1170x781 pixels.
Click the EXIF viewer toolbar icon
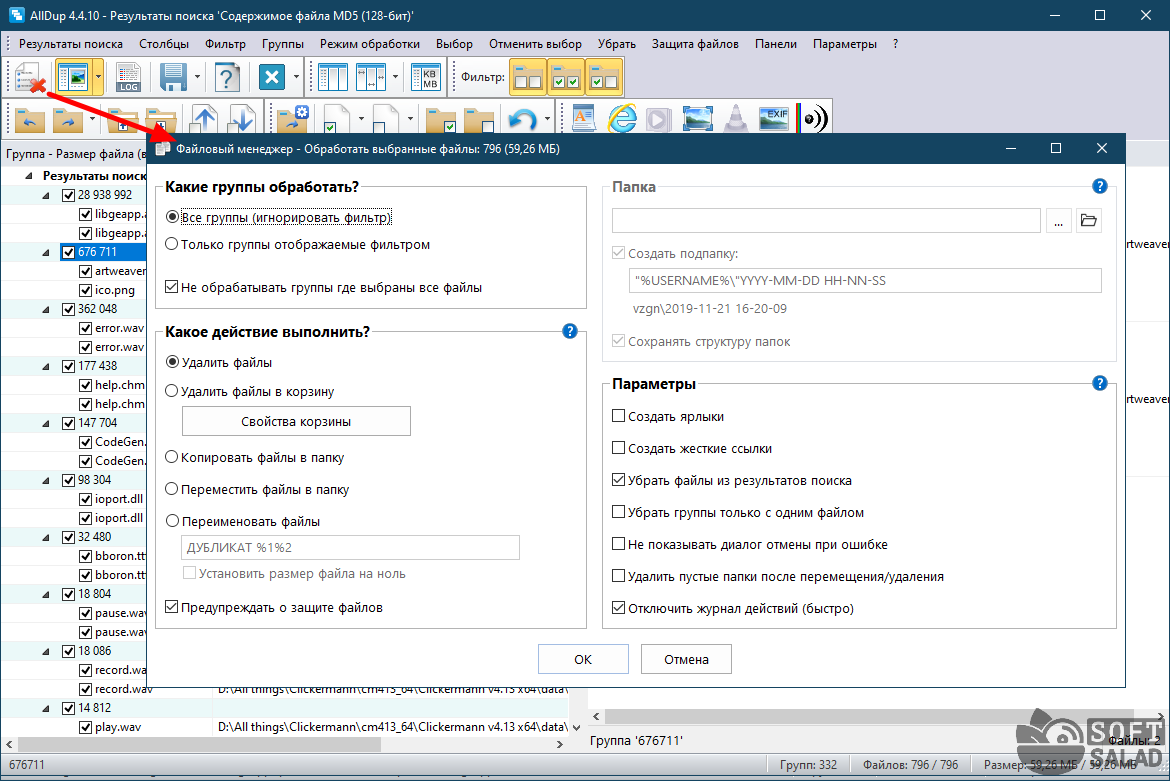tap(774, 119)
